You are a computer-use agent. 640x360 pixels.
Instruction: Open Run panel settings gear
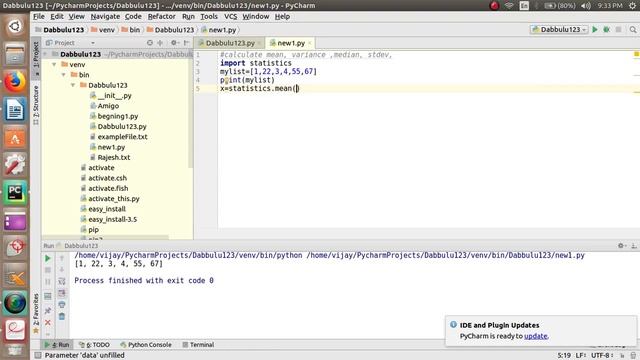621,245
